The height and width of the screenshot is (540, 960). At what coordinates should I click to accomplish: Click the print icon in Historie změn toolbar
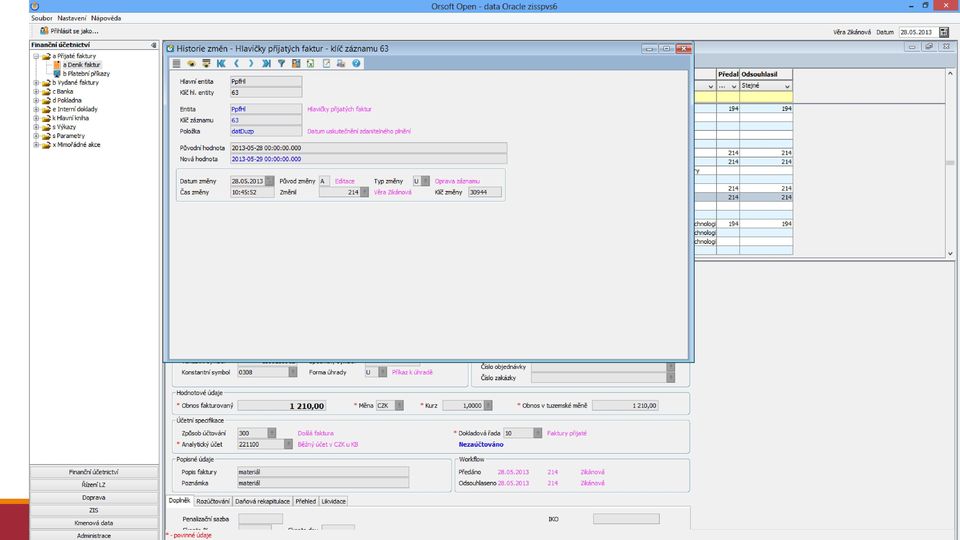[341, 64]
